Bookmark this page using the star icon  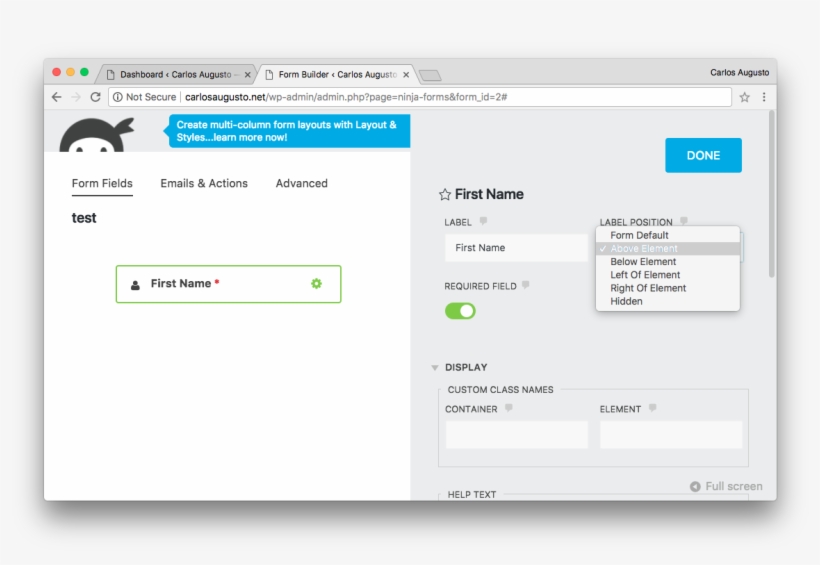point(744,97)
